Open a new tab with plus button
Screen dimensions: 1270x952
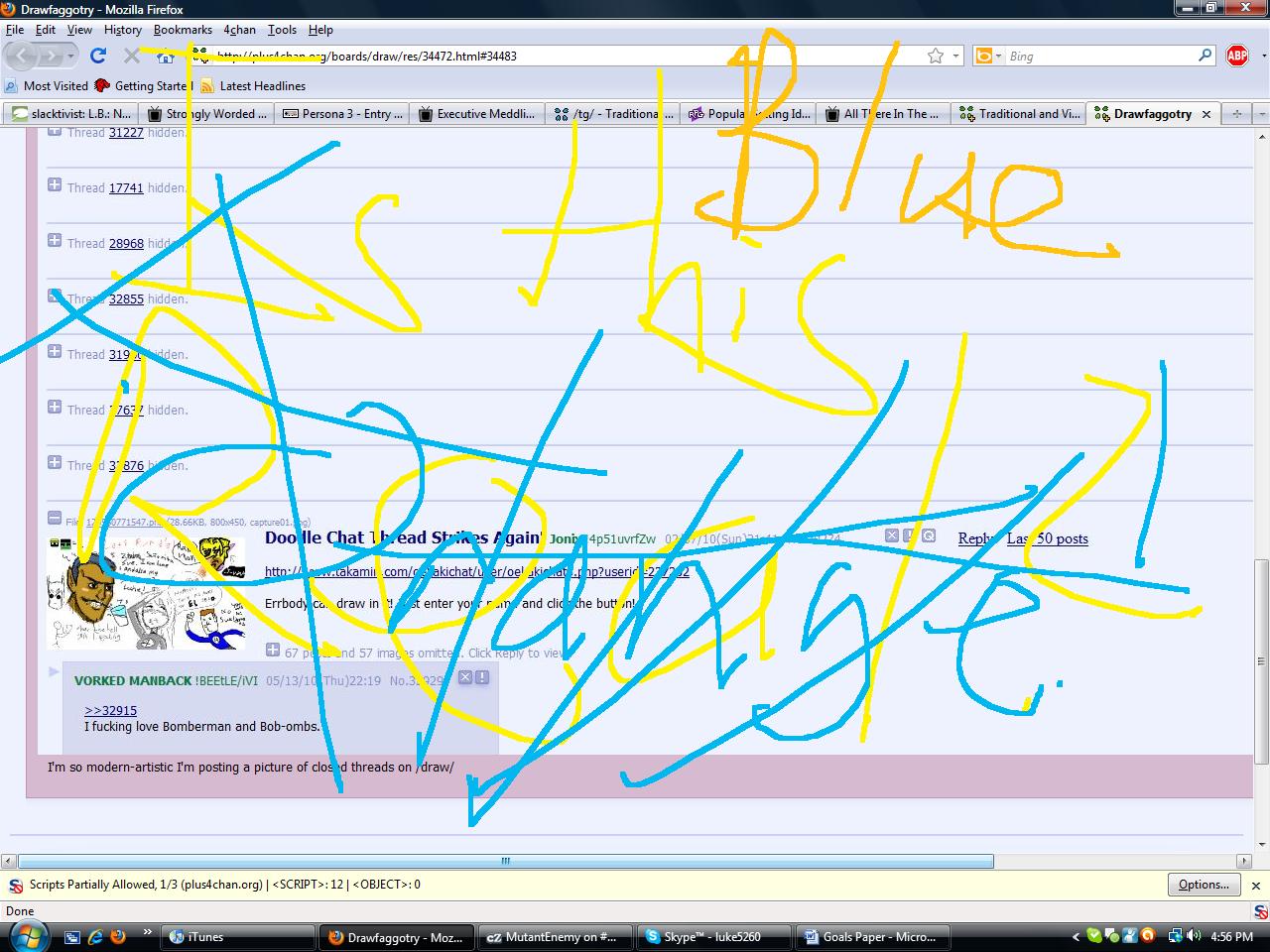click(1236, 114)
